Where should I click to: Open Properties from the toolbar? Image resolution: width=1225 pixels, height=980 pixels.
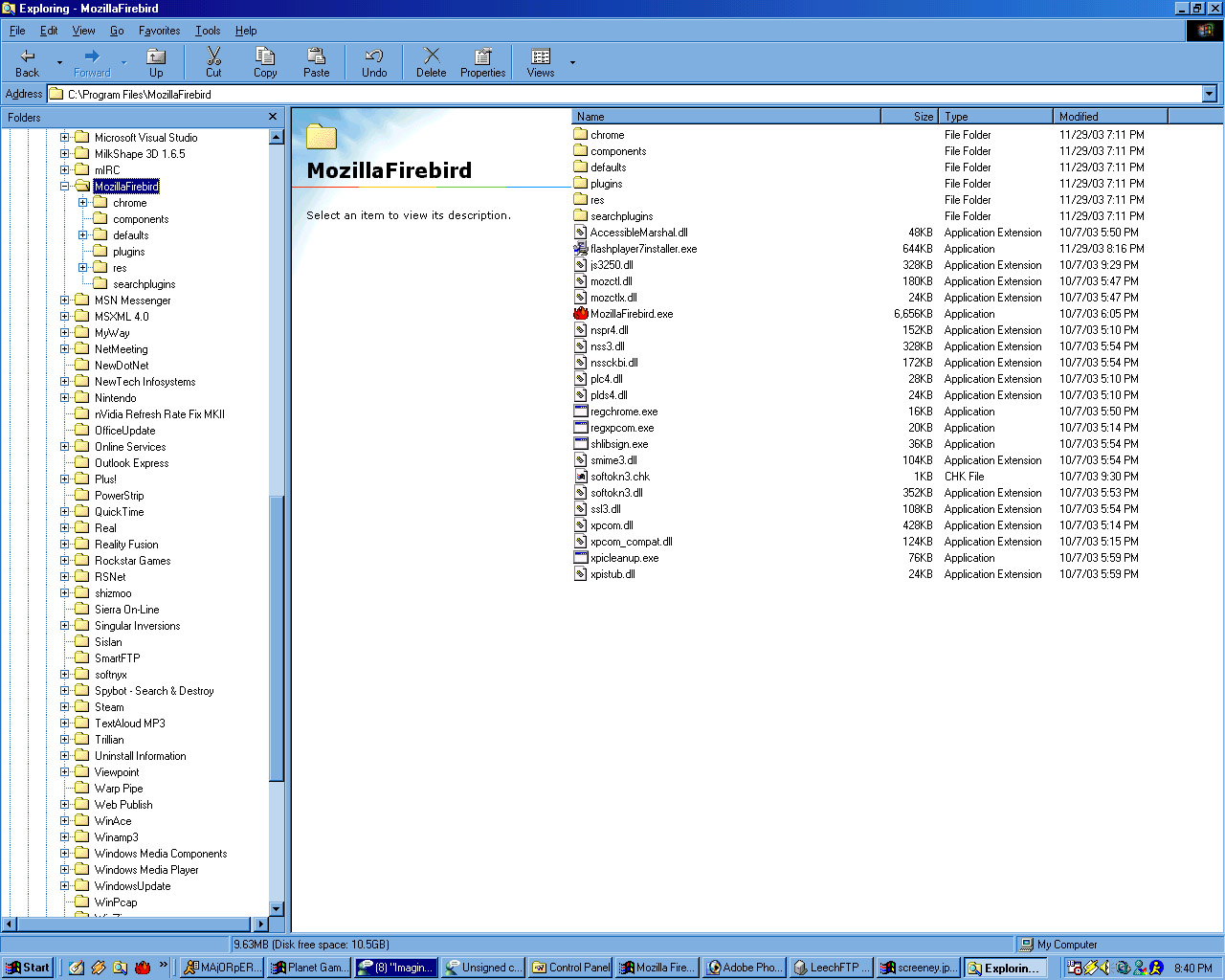[x=482, y=63]
